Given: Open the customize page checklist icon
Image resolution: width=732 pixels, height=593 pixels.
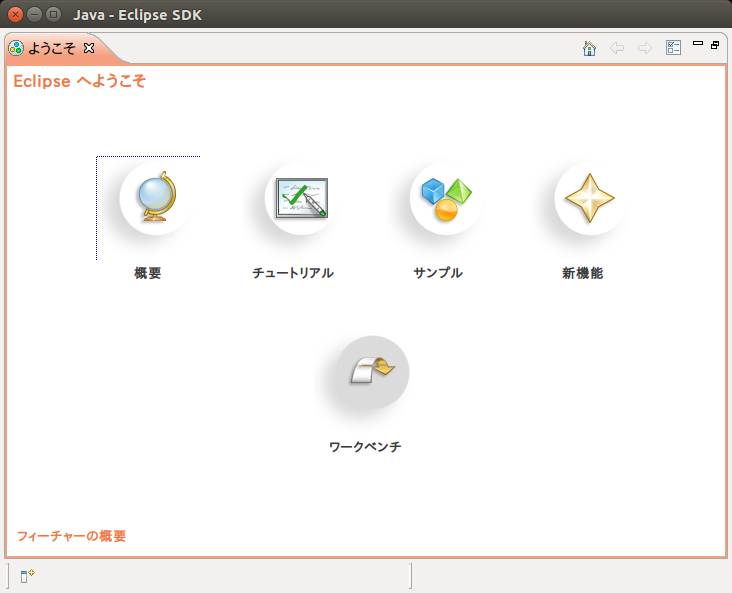Looking at the screenshot, I should pyautogui.click(x=673, y=48).
